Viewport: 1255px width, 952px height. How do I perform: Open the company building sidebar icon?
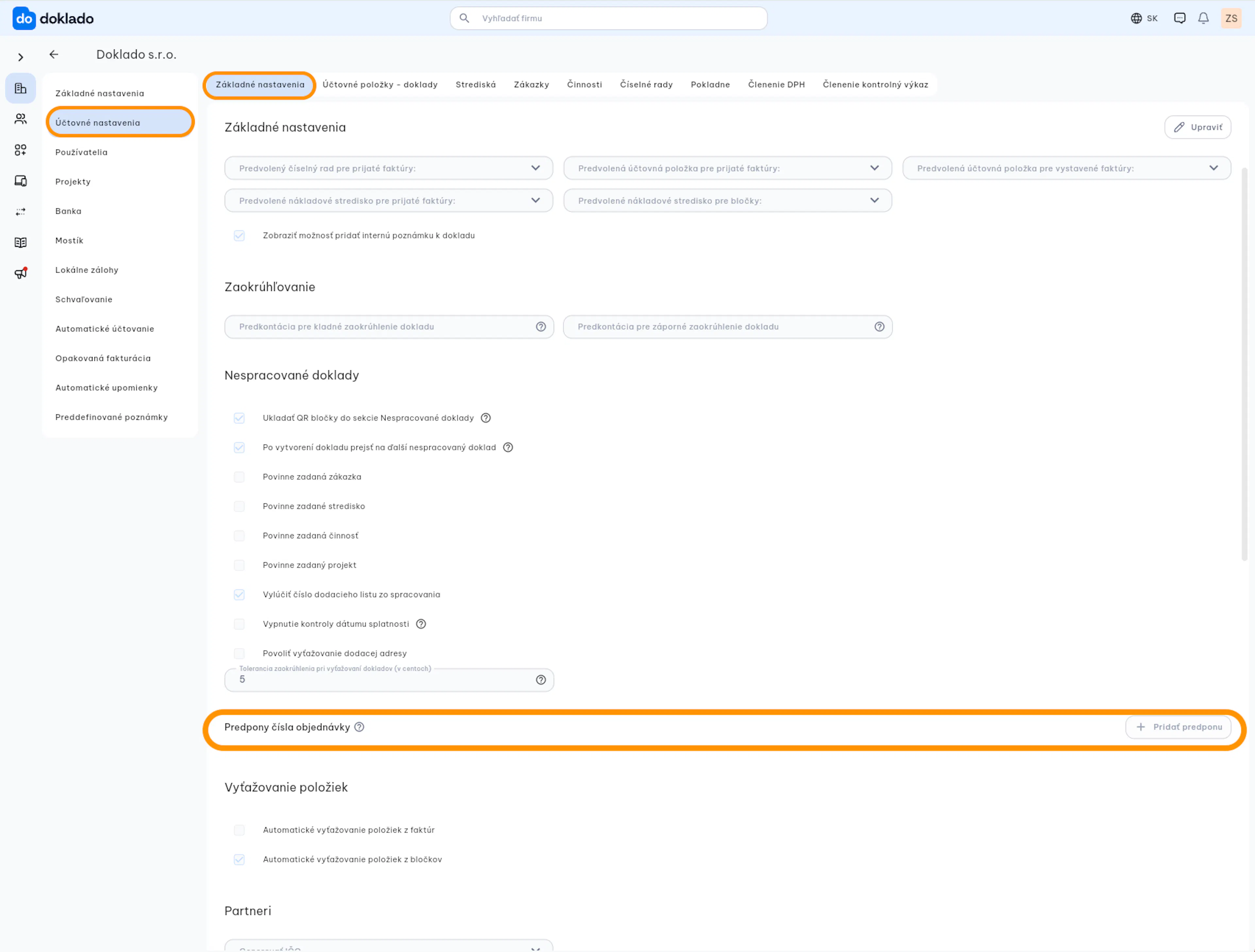pos(20,89)
